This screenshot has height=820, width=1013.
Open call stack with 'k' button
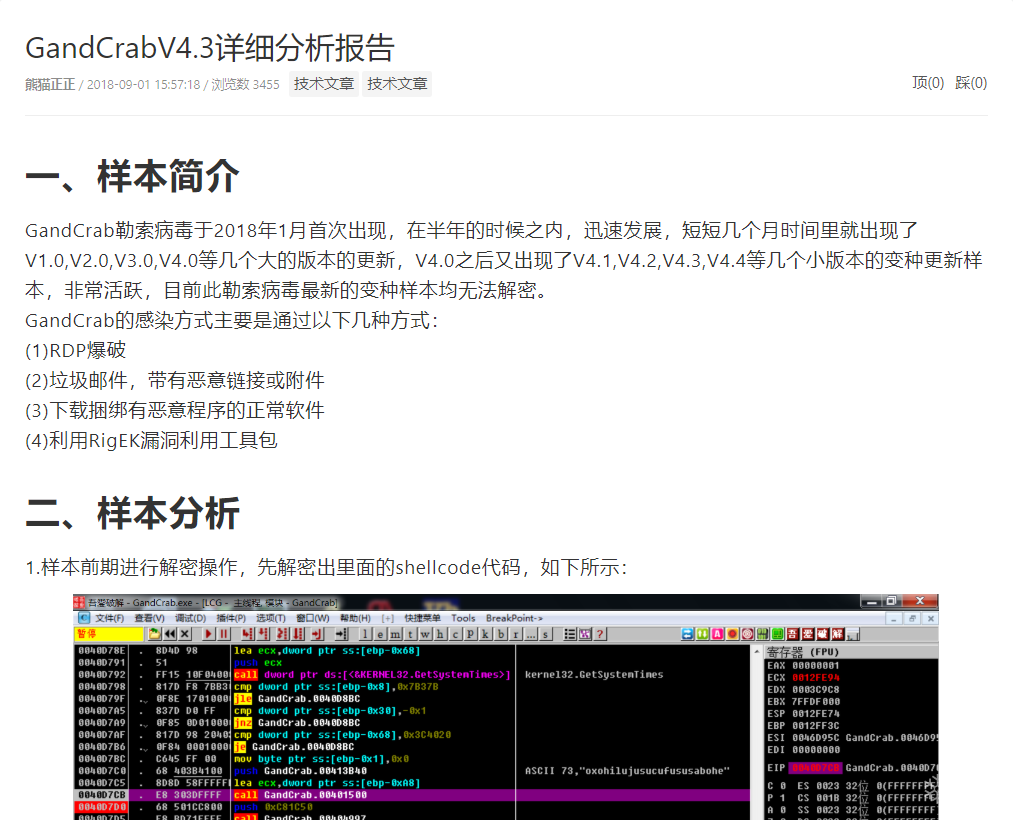click(x=485, y=635)
